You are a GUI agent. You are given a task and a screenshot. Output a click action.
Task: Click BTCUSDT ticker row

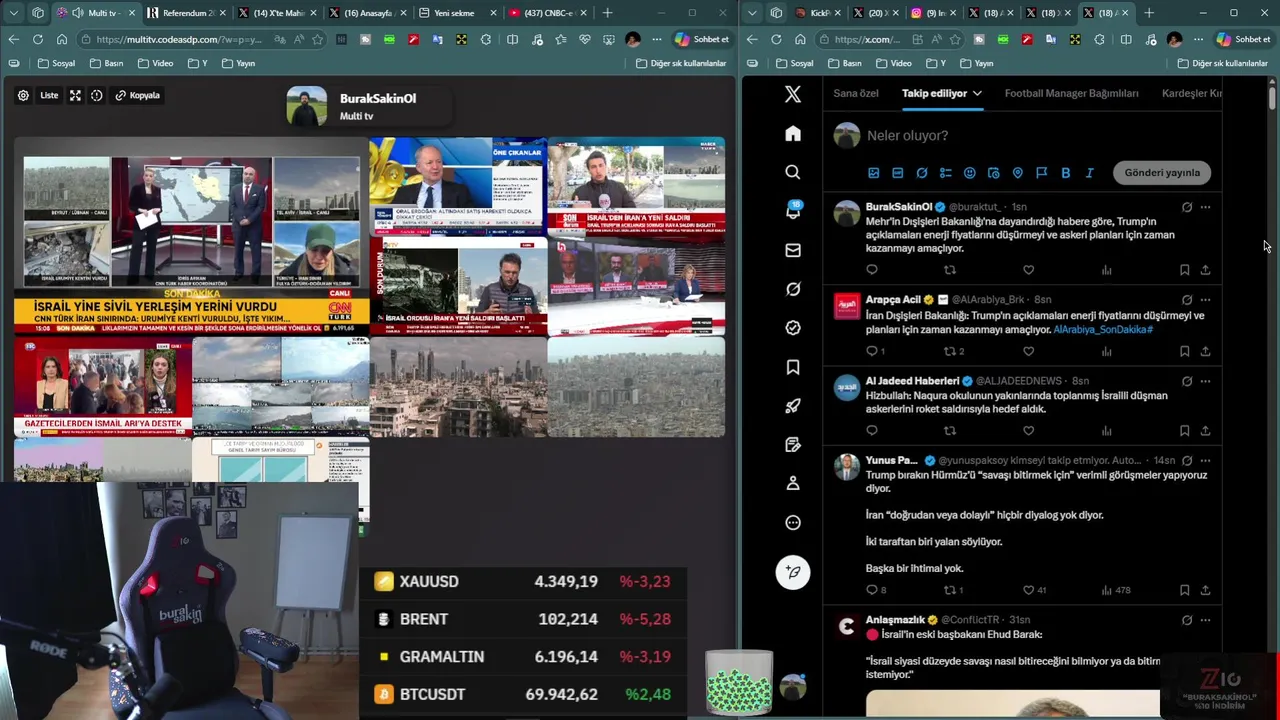click(523, 694)
